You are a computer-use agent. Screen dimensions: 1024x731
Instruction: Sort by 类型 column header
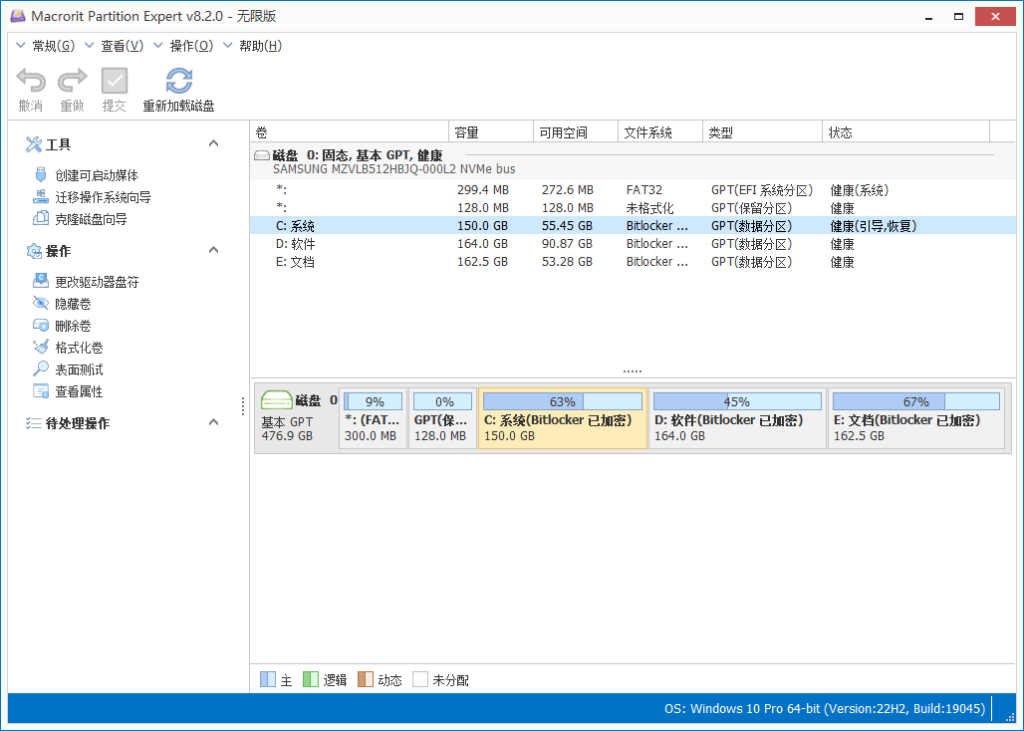pos(763,132)
